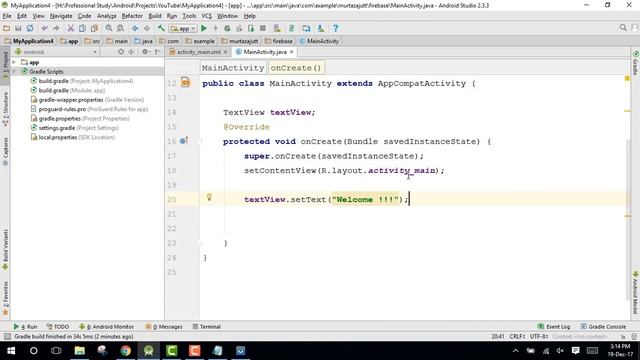Toggle the Gradle panel on right edge
Image resolution: width=640 pixels, height=360 pixels.
click(636, 63)
